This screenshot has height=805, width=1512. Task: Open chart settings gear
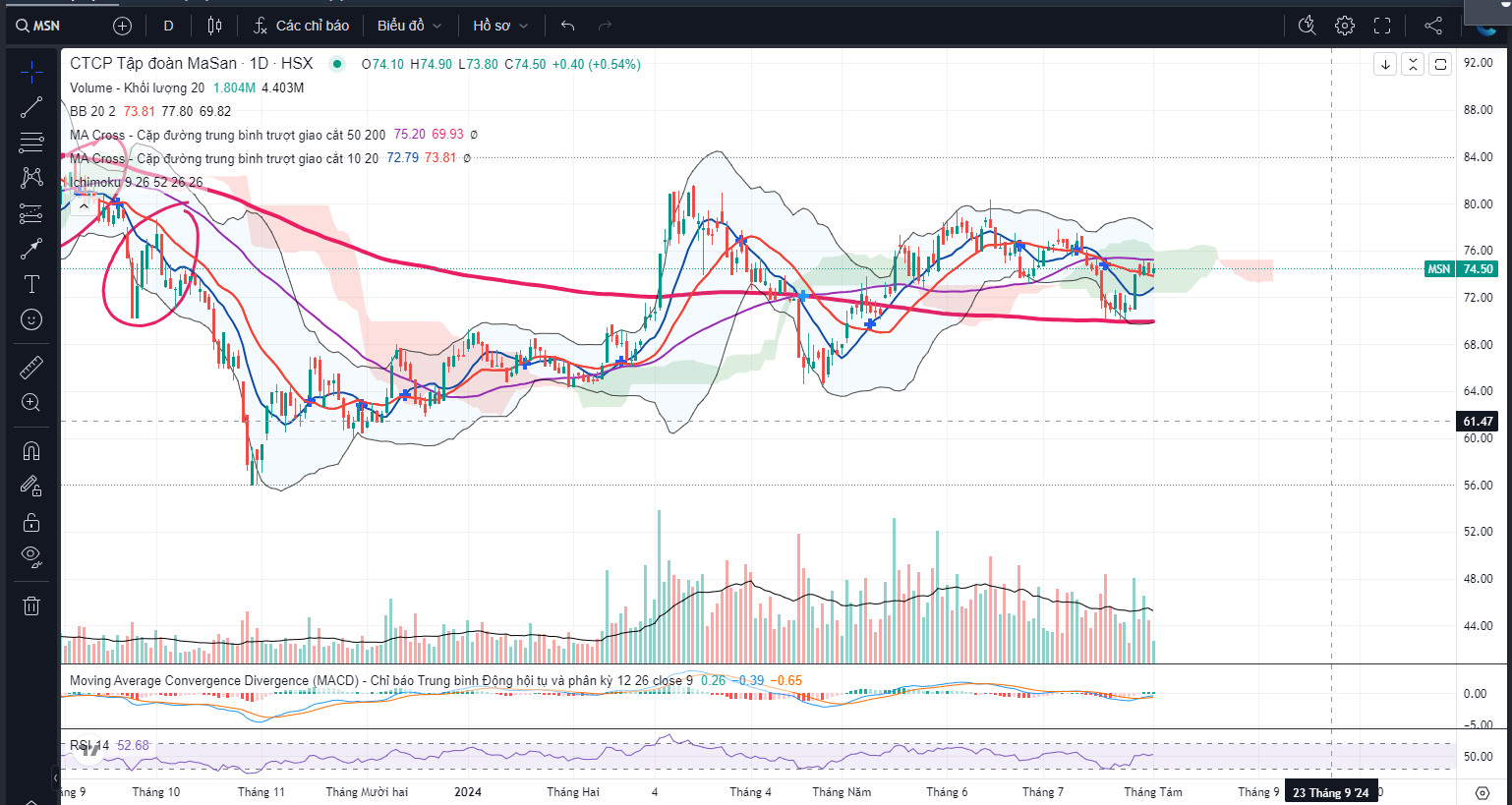tap(1345, 26)
